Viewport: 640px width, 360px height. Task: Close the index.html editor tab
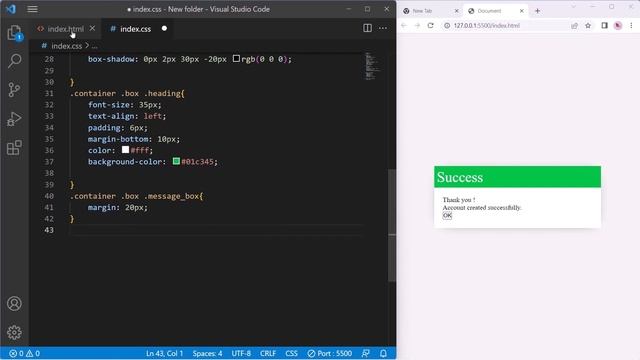coord(92,29)
